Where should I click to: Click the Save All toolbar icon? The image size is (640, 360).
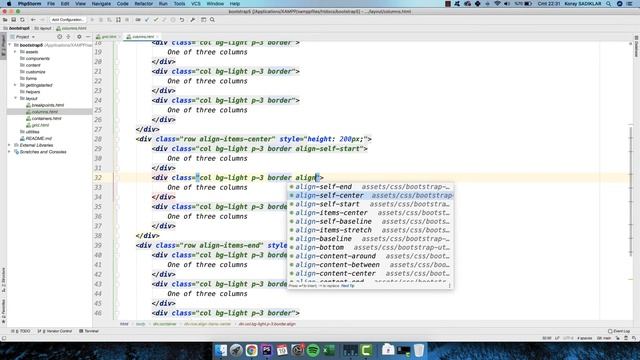[13, 20]
